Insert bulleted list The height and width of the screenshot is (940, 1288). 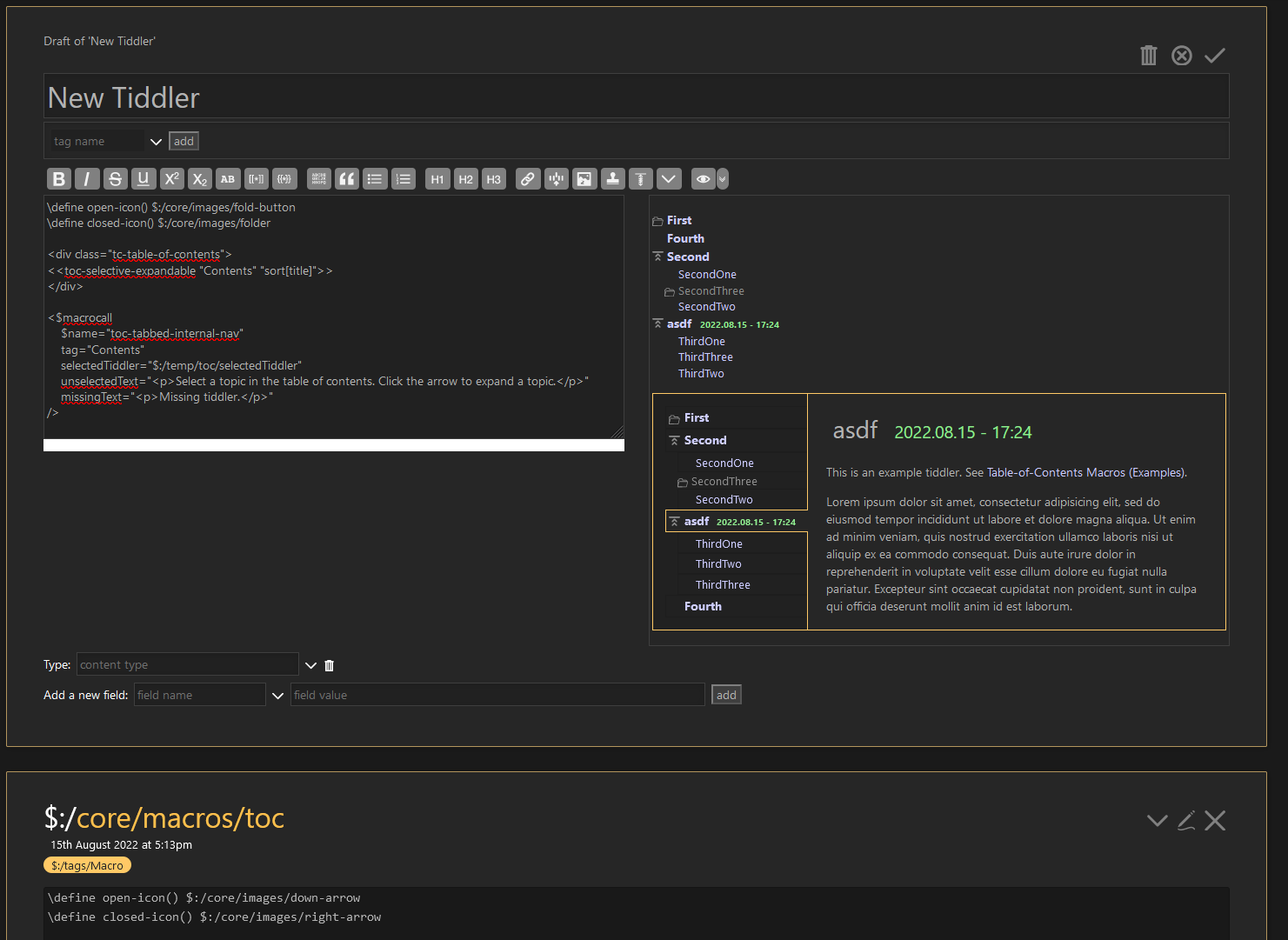click(x=375, y=179)
